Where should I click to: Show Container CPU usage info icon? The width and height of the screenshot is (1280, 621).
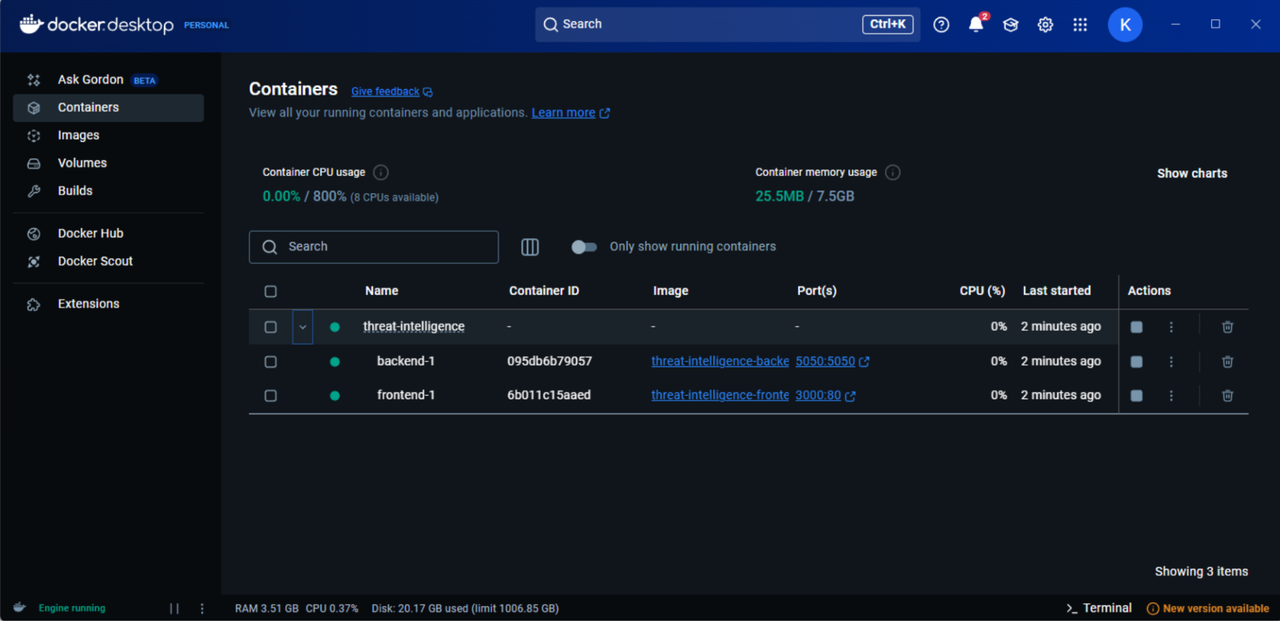(380, 172)
